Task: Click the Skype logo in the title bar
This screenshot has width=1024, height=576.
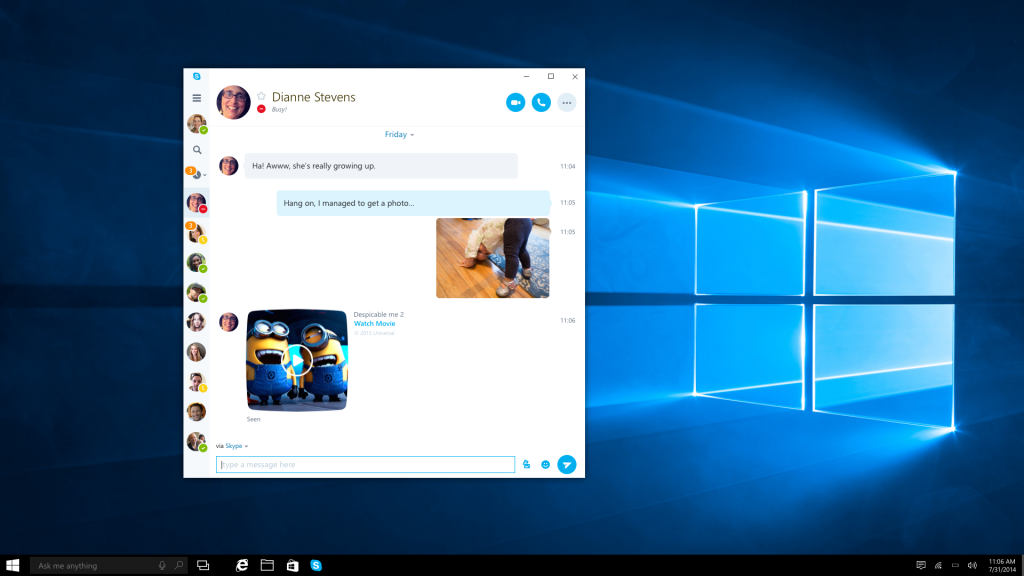Action: pyautogui.click(x=196, y=74)
